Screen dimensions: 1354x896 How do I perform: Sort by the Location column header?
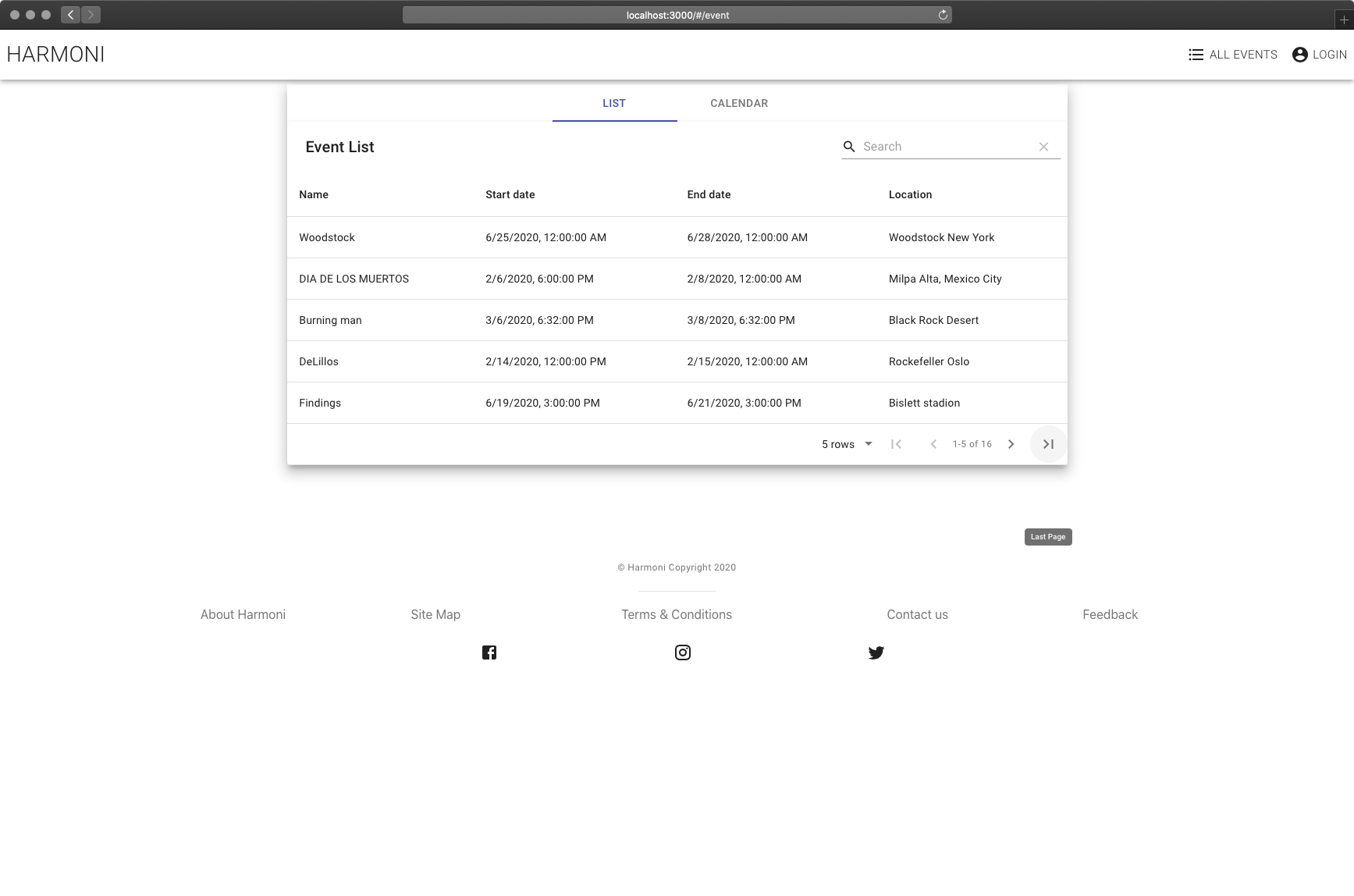910,195
